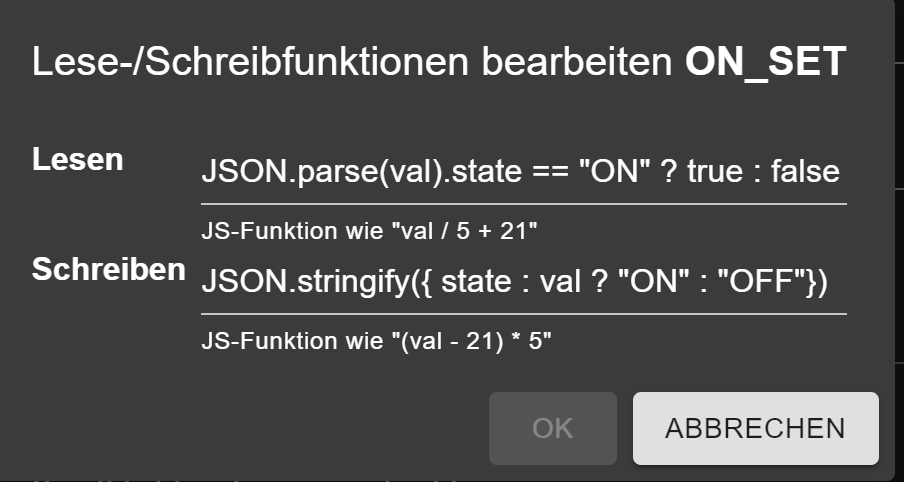Confirm the dialog with the OK button
This screenshot has width=904, height=482.
pos(553,428)
